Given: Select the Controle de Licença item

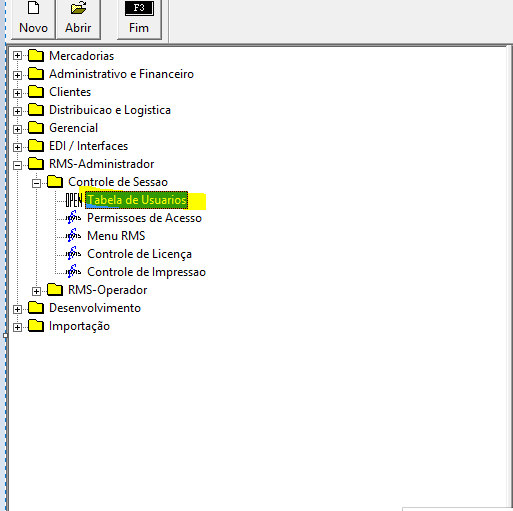Looking at the screenshot, I should coord(139,254).
